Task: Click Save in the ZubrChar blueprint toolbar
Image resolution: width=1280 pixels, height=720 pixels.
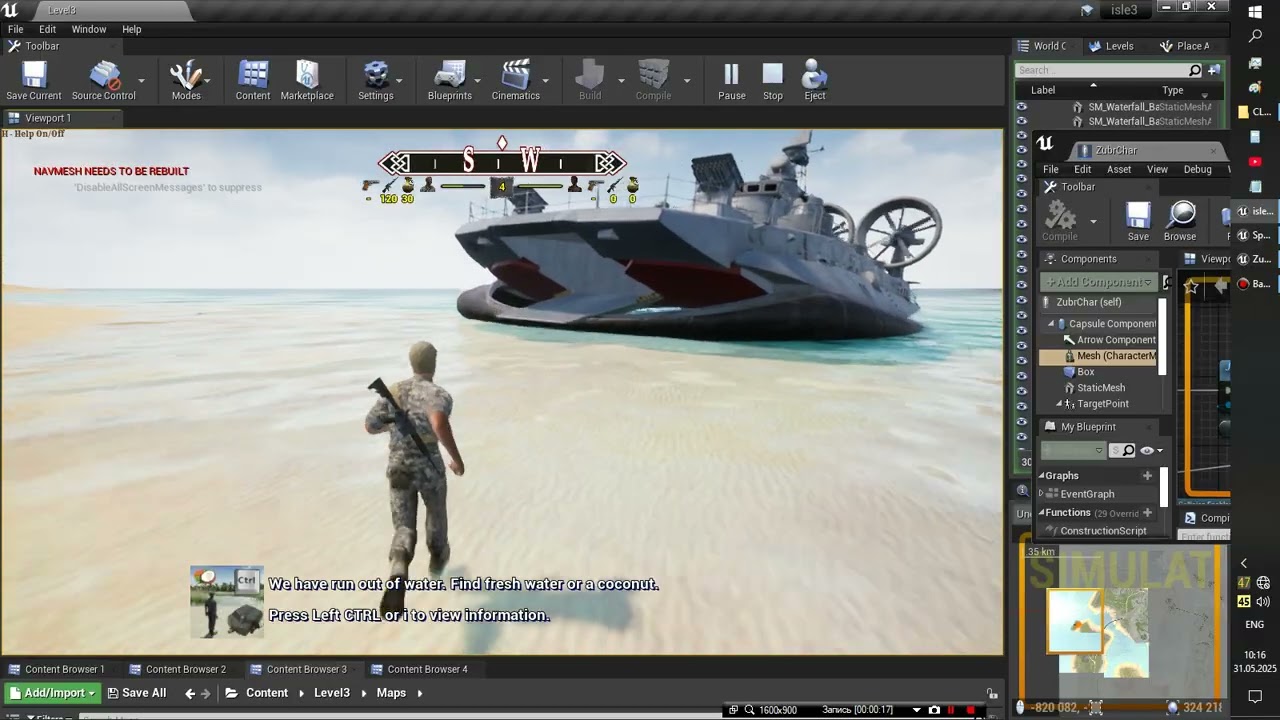Action: click(x=1138, y=222)
